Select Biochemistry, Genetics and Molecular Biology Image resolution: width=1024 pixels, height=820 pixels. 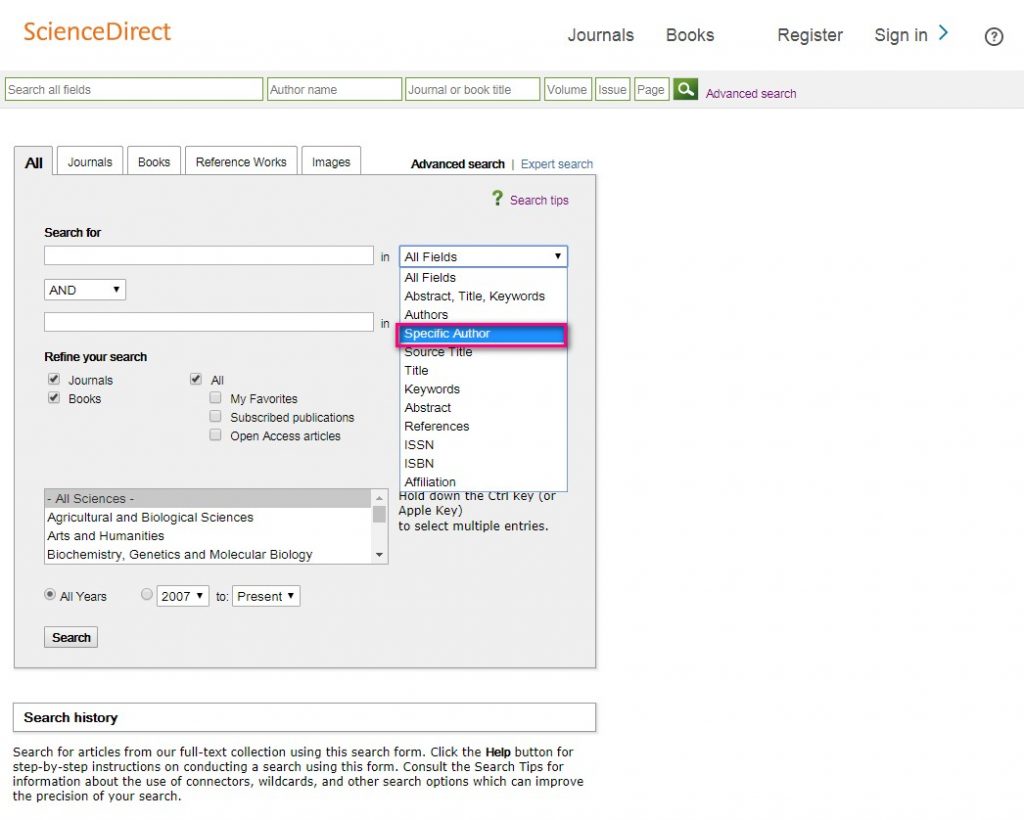(208, 554)
